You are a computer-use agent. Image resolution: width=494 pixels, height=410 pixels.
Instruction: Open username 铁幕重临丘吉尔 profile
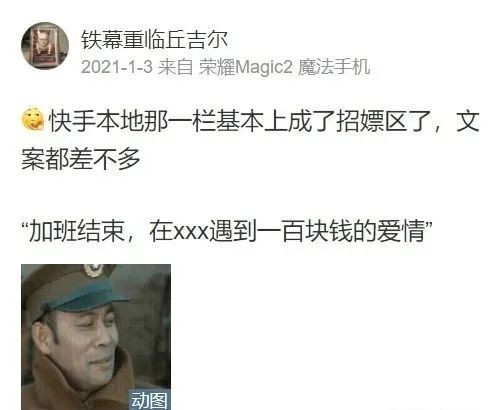tap(155, 40)
